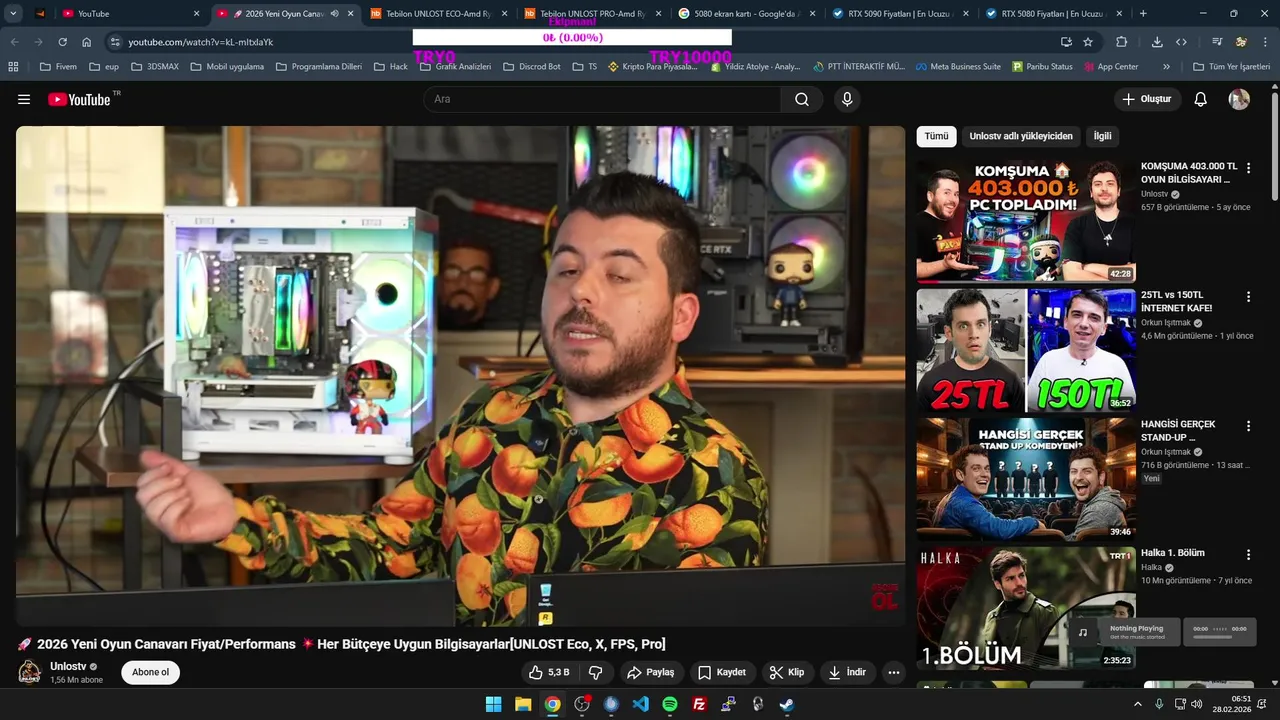Show hidden system tray icons
The width and height of the screenshot is (1280, 720).
click(x=1137, y=704)
